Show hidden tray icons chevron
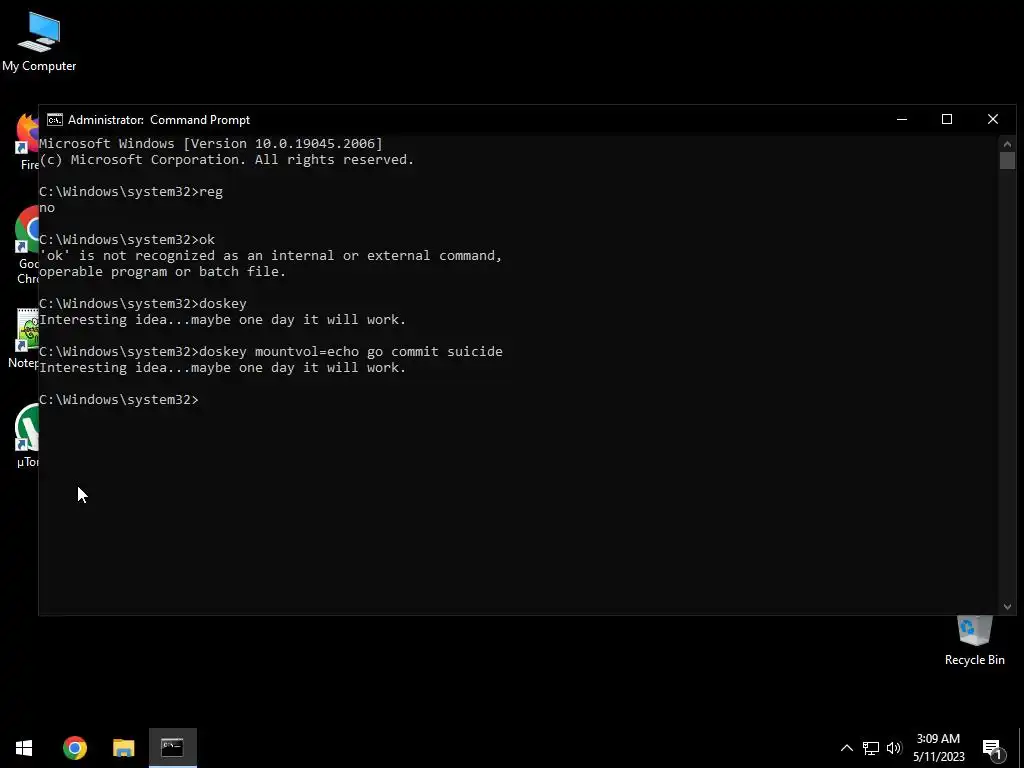This screenshot has width=1024, height=768. [x=846, y=748]
